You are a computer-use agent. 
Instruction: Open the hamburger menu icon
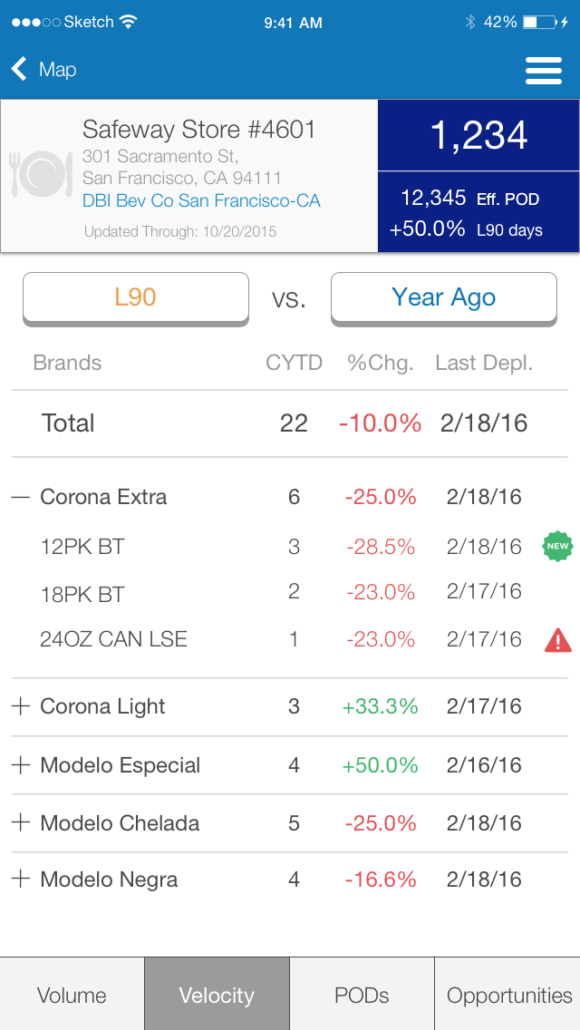coord(543,70)
